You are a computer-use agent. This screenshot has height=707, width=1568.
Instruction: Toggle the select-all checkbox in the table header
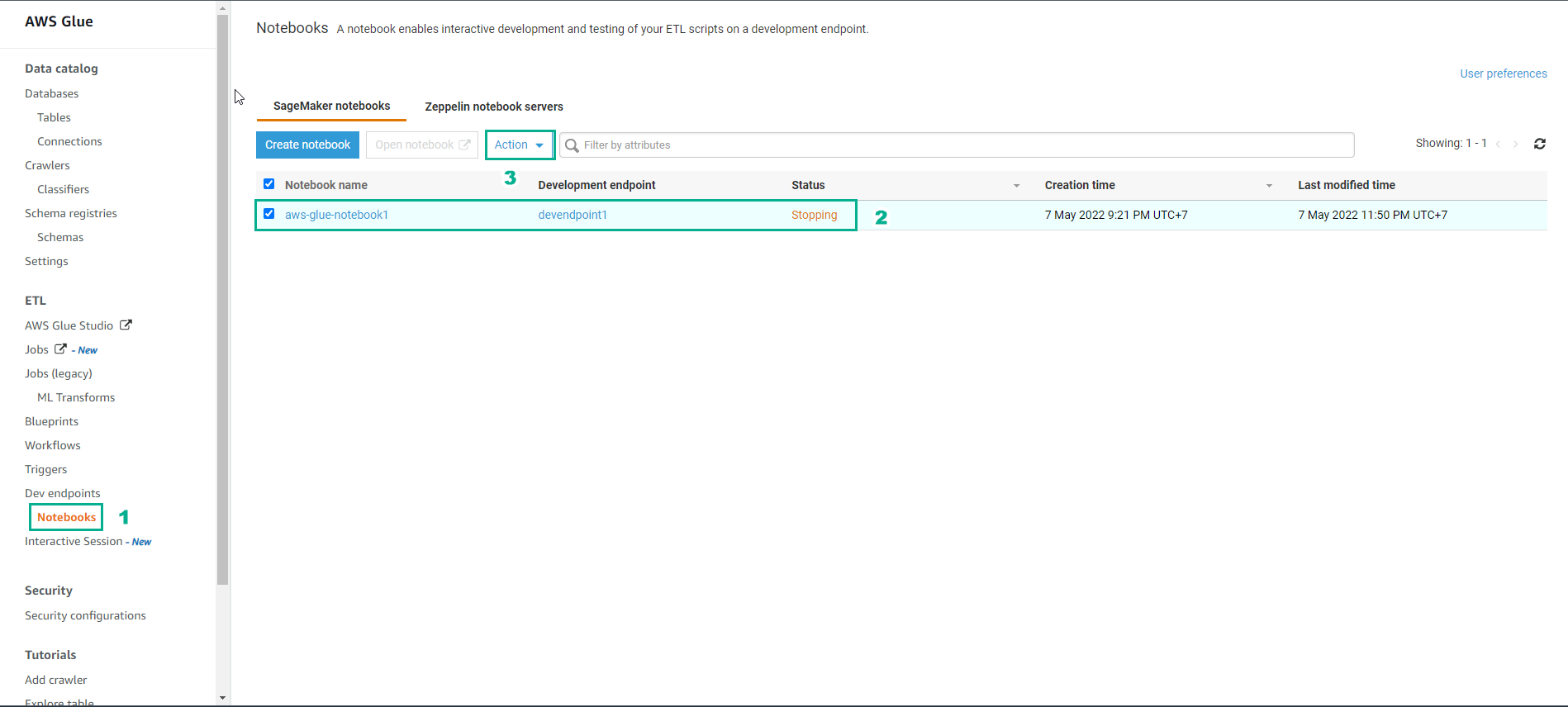tap(268, 184)
